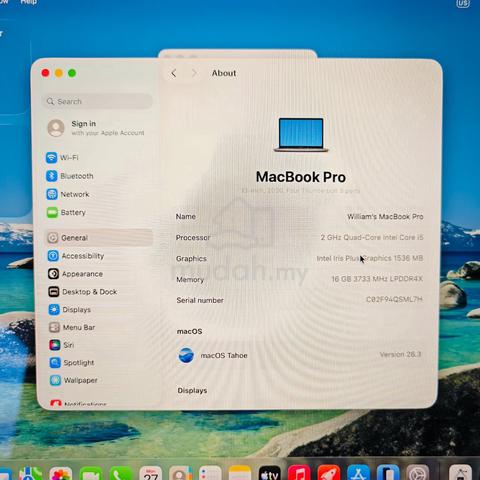480x480 pixels.
Task: Open Appearance settings
Action: click(x=75, y=274)
